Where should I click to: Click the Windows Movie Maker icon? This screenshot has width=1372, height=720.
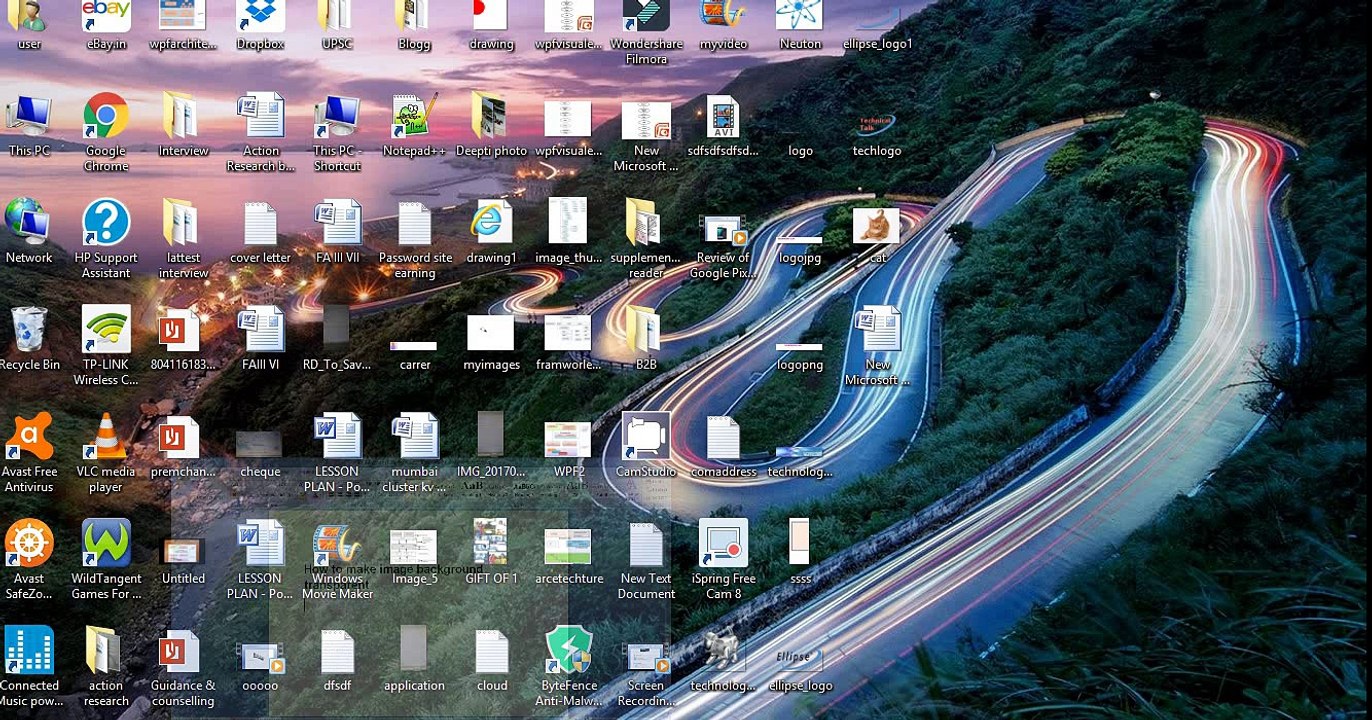[x=337, y=544]
